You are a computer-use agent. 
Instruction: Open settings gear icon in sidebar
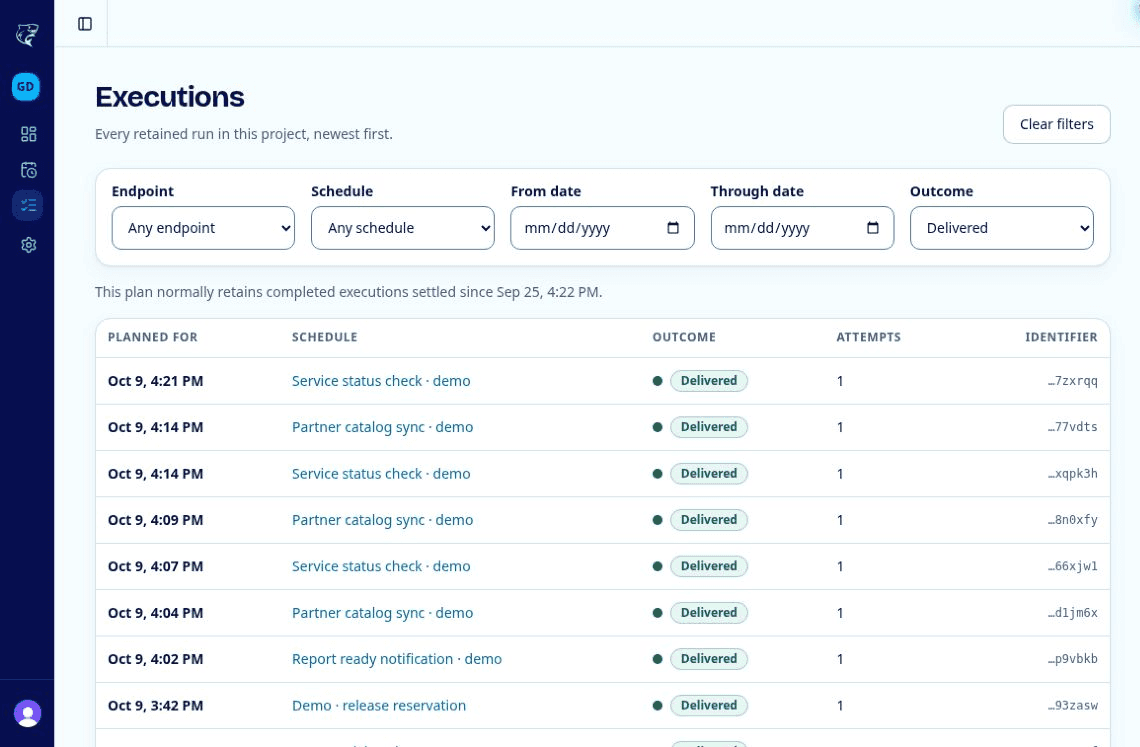[28, 245]
